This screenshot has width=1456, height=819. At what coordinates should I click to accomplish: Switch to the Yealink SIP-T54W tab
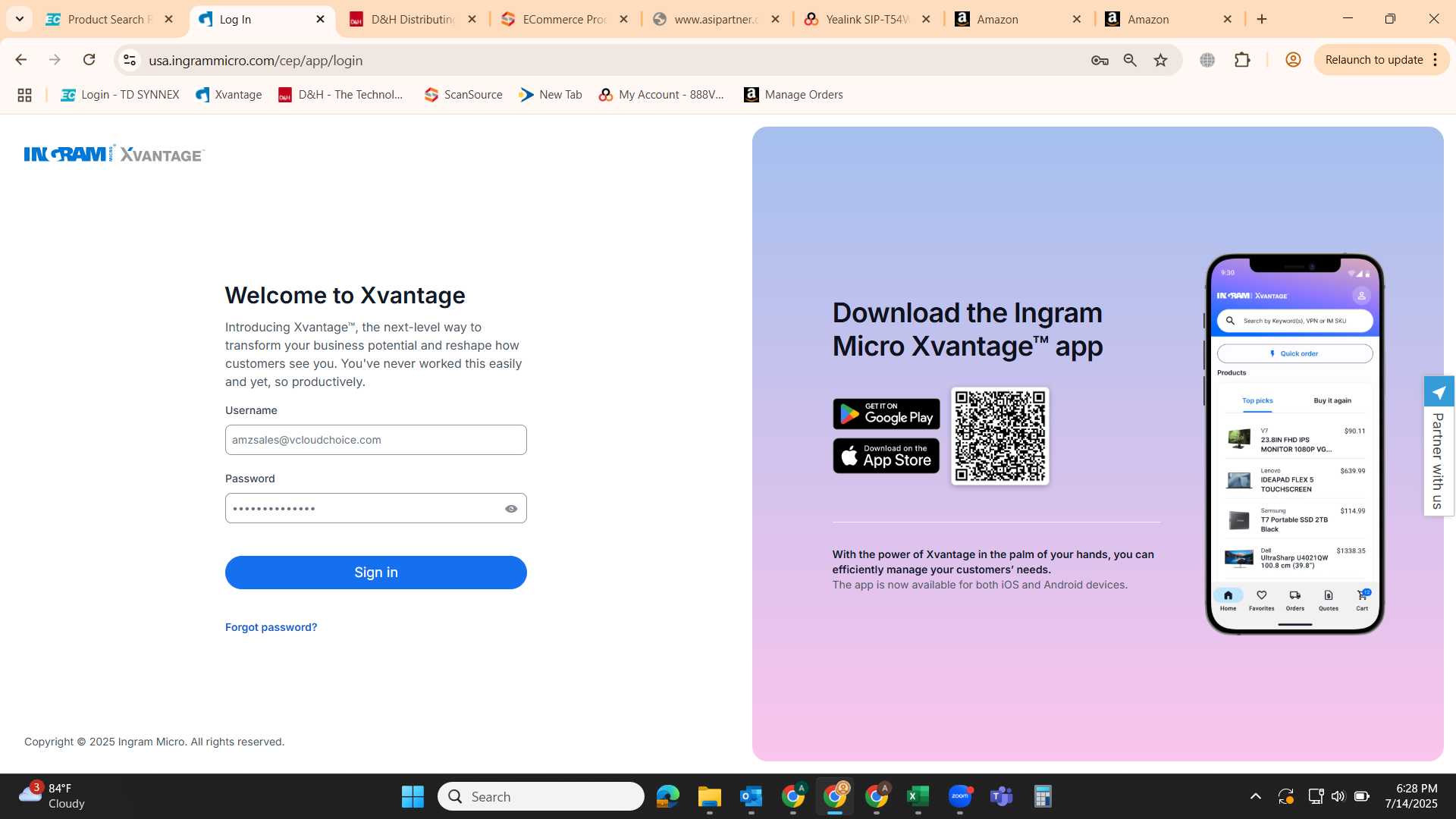[x=868, y=19]
